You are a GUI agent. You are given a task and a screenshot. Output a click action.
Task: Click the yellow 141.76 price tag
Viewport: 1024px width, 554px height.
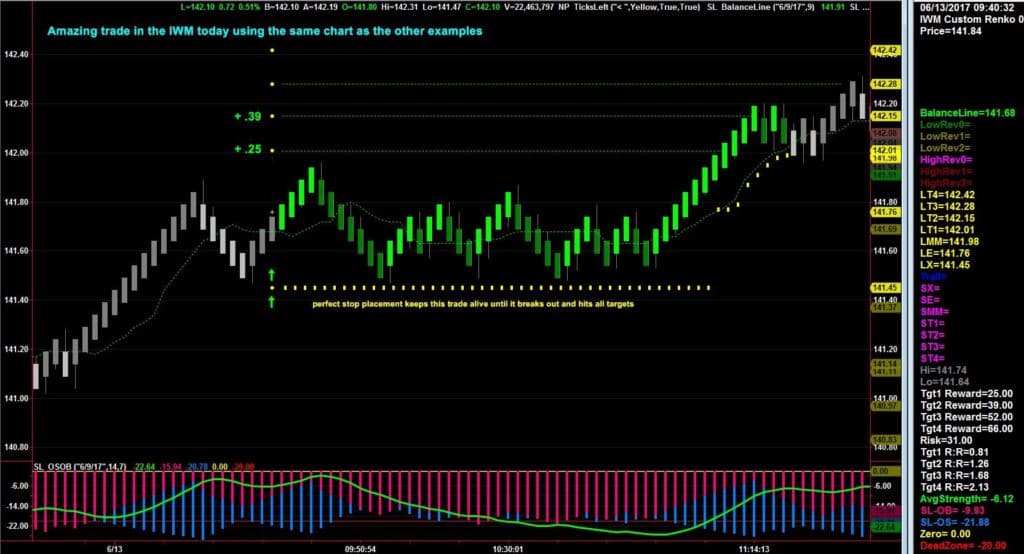[x=885, y=212]
